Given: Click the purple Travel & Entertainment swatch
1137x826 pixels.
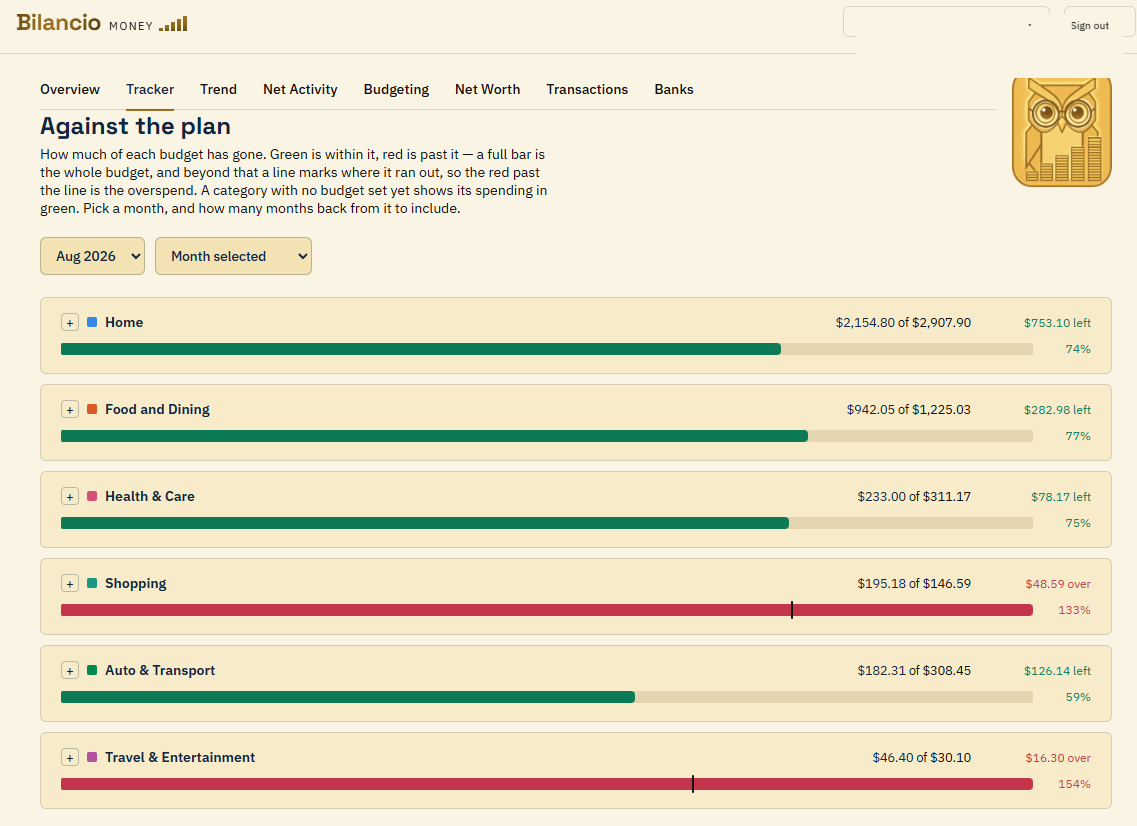Looking at the screenshot, I should pos(92,757).
